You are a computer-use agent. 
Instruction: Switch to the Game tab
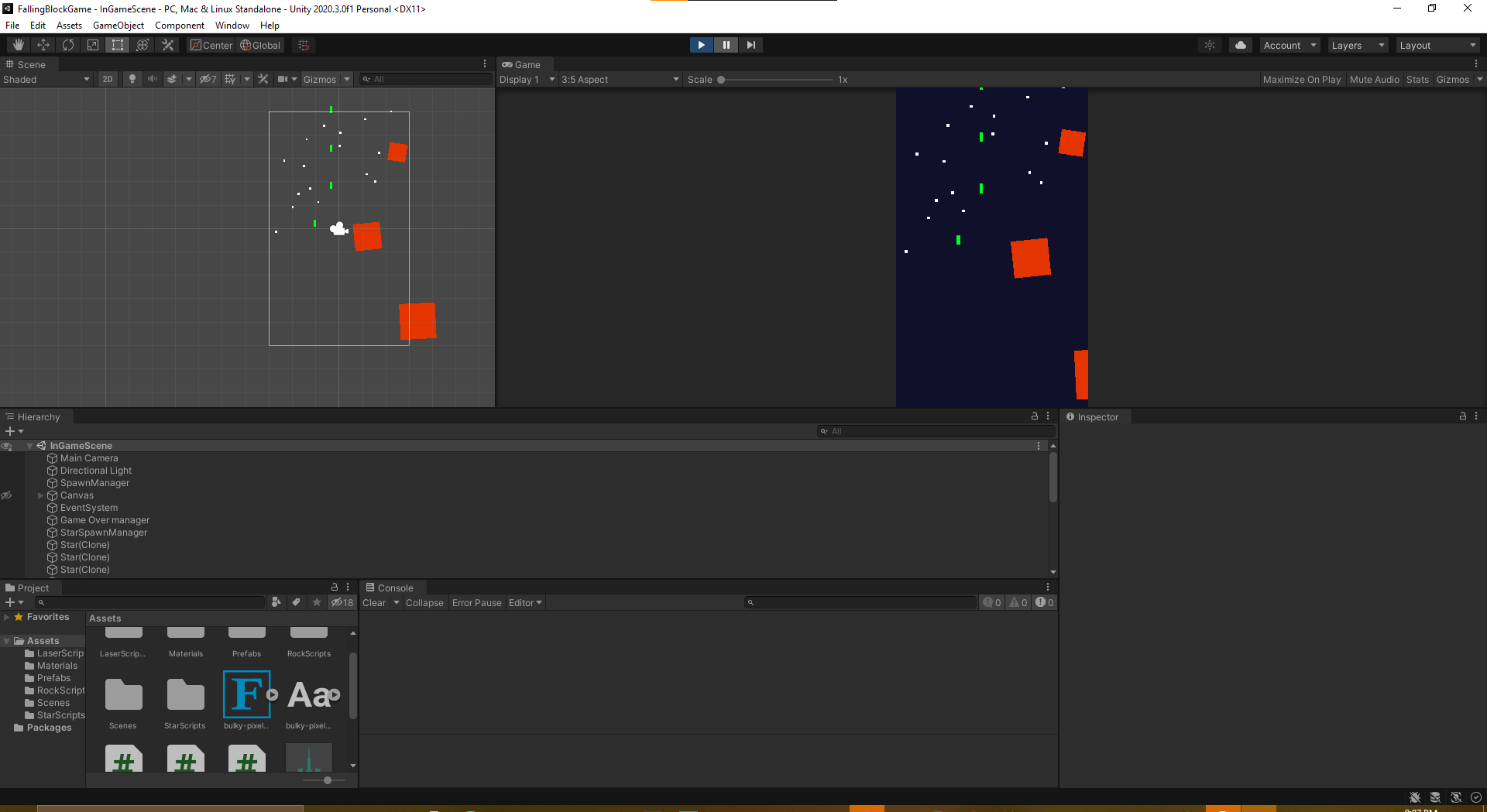[x=521, y=64]
